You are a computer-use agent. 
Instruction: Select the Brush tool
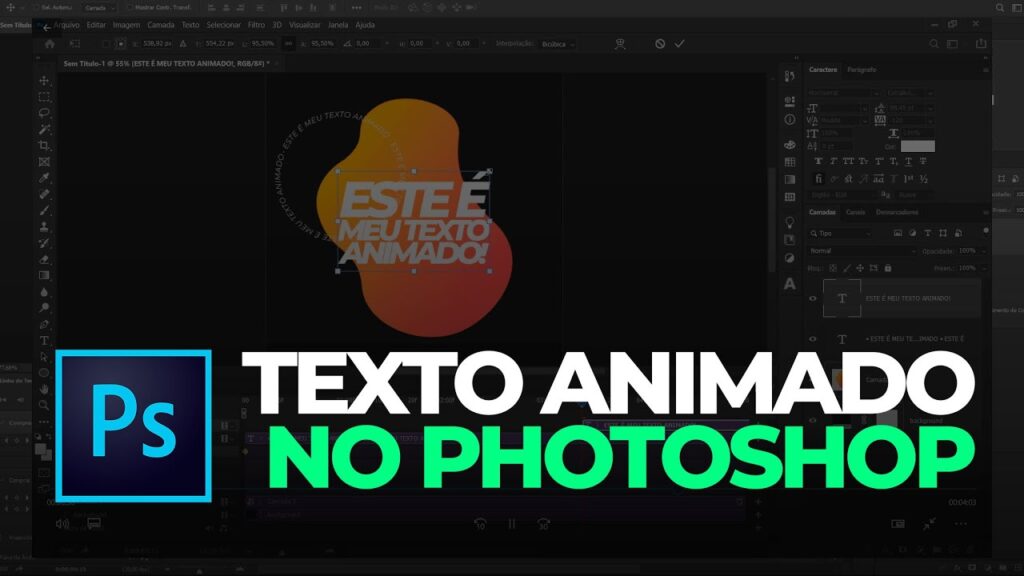[44, 211]
